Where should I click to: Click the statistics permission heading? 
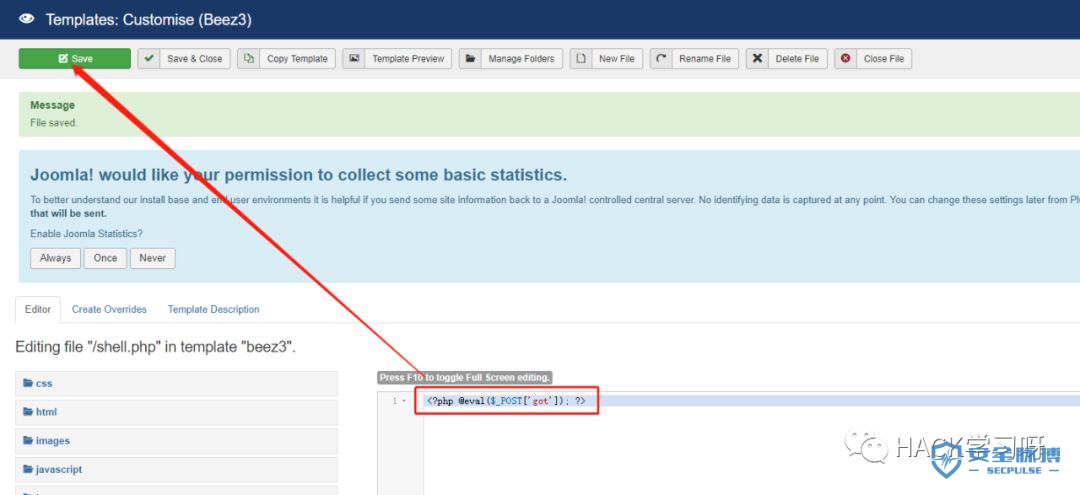click(x=299, y=175)
